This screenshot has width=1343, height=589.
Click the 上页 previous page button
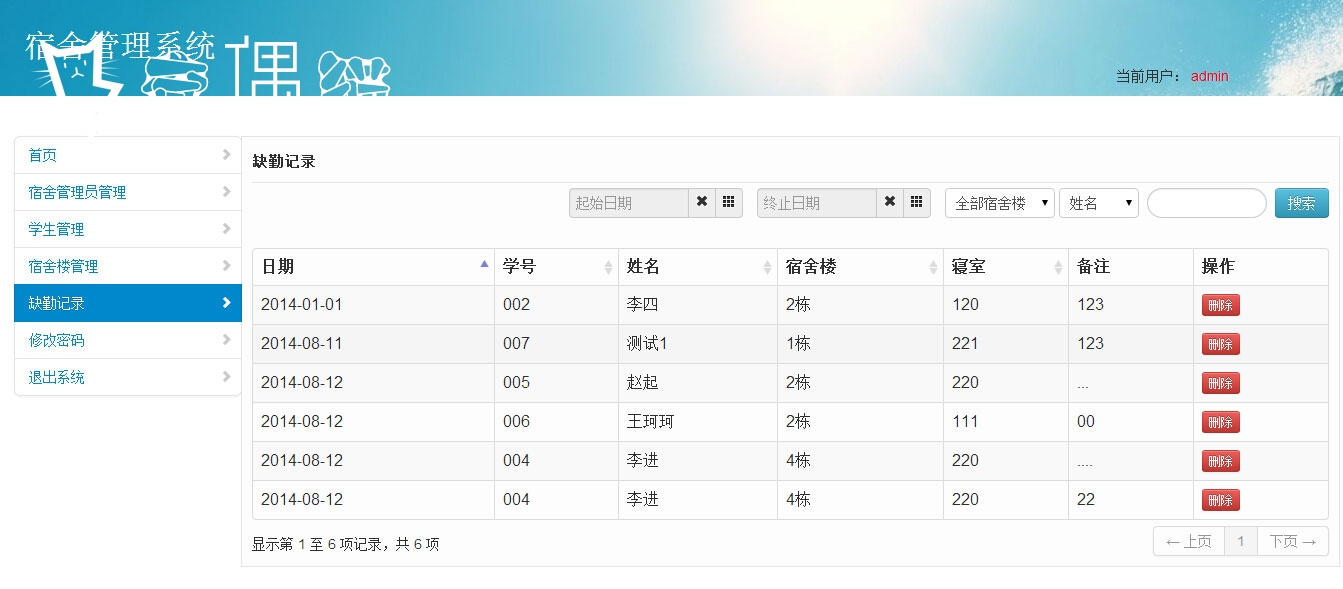[1189, 541]
